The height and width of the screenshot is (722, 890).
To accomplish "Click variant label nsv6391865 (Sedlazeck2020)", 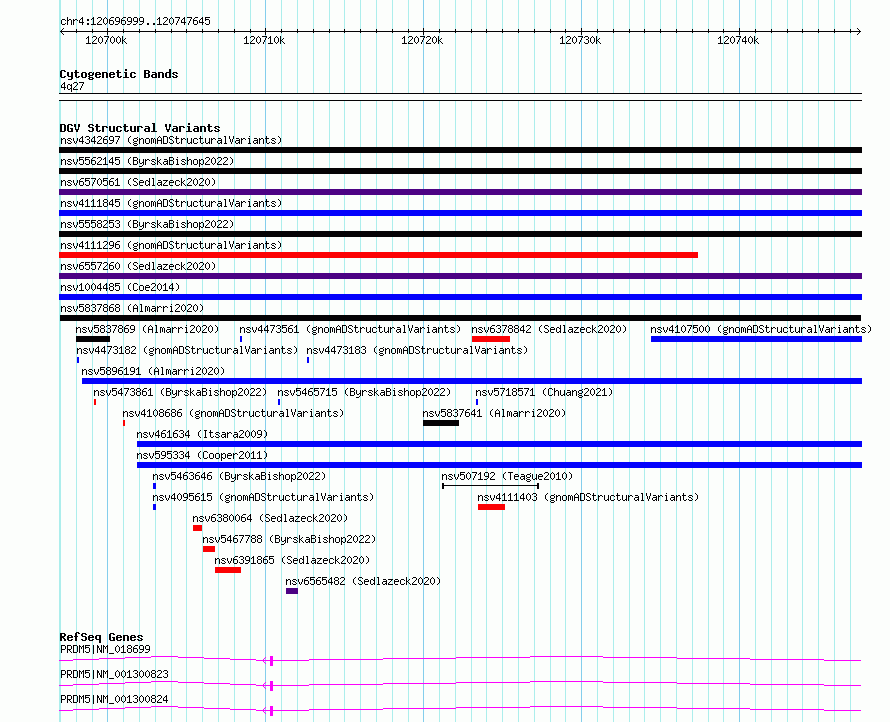I will pyautogui.click(x=292, y=560).
